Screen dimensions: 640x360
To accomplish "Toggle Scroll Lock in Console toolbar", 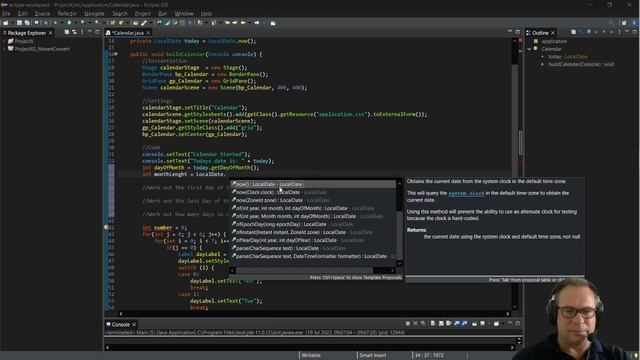I will coord(441,323).
